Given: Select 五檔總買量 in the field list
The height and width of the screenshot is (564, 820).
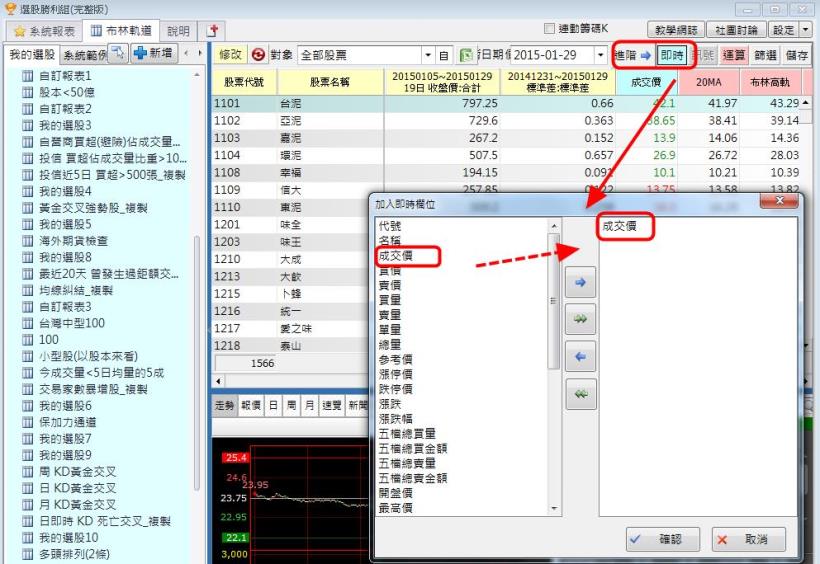Looking at the screenshot, I should [x=407, y=434].
